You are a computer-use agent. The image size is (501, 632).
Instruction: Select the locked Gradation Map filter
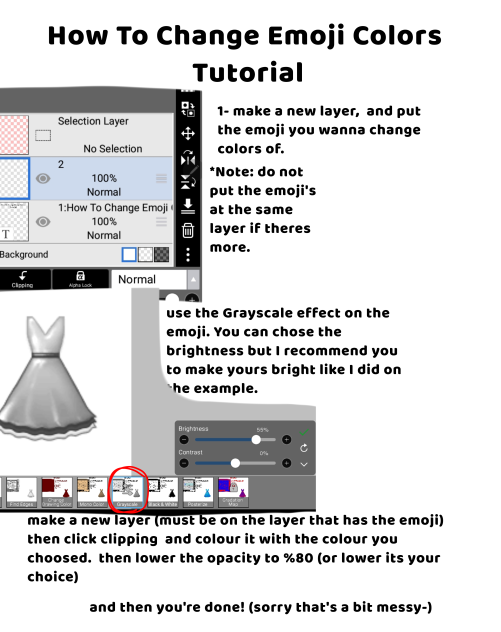pos(233,492)
